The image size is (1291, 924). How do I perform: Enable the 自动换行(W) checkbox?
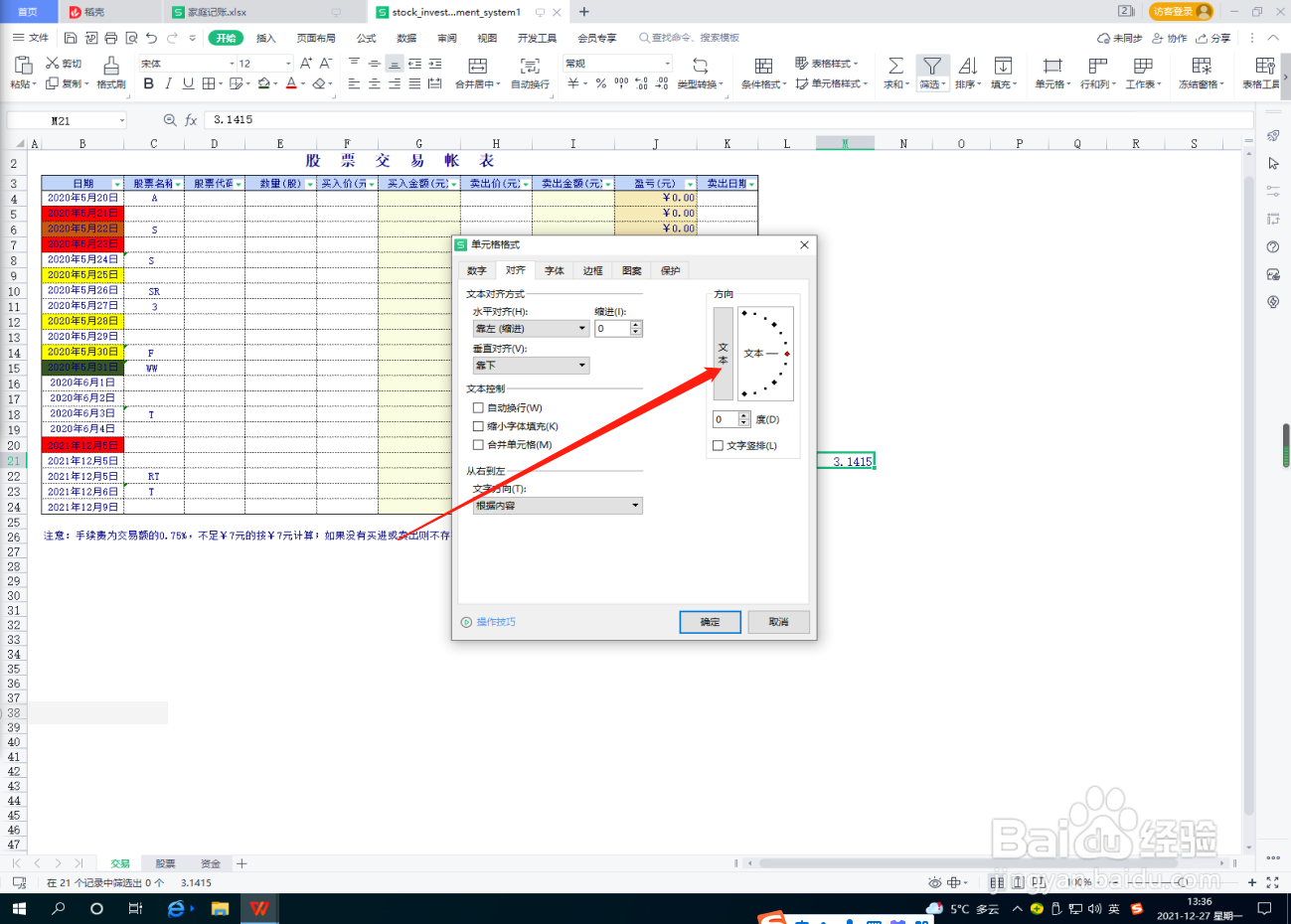point(478,407)
